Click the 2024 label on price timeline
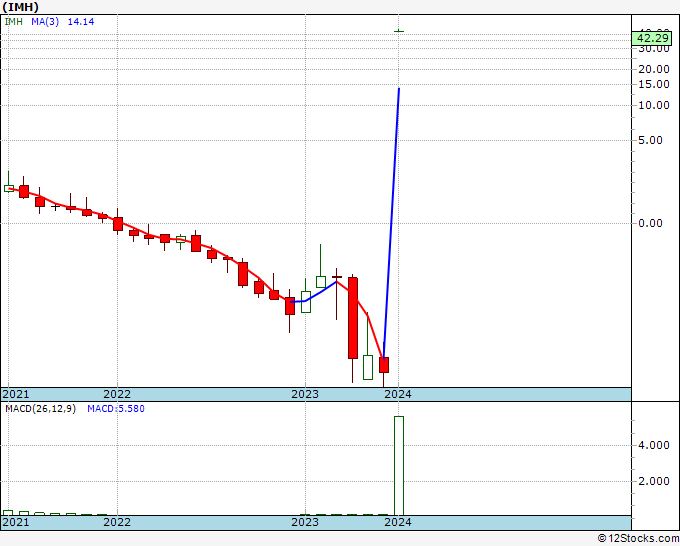 pyautogui.click(x=398, y=394)
